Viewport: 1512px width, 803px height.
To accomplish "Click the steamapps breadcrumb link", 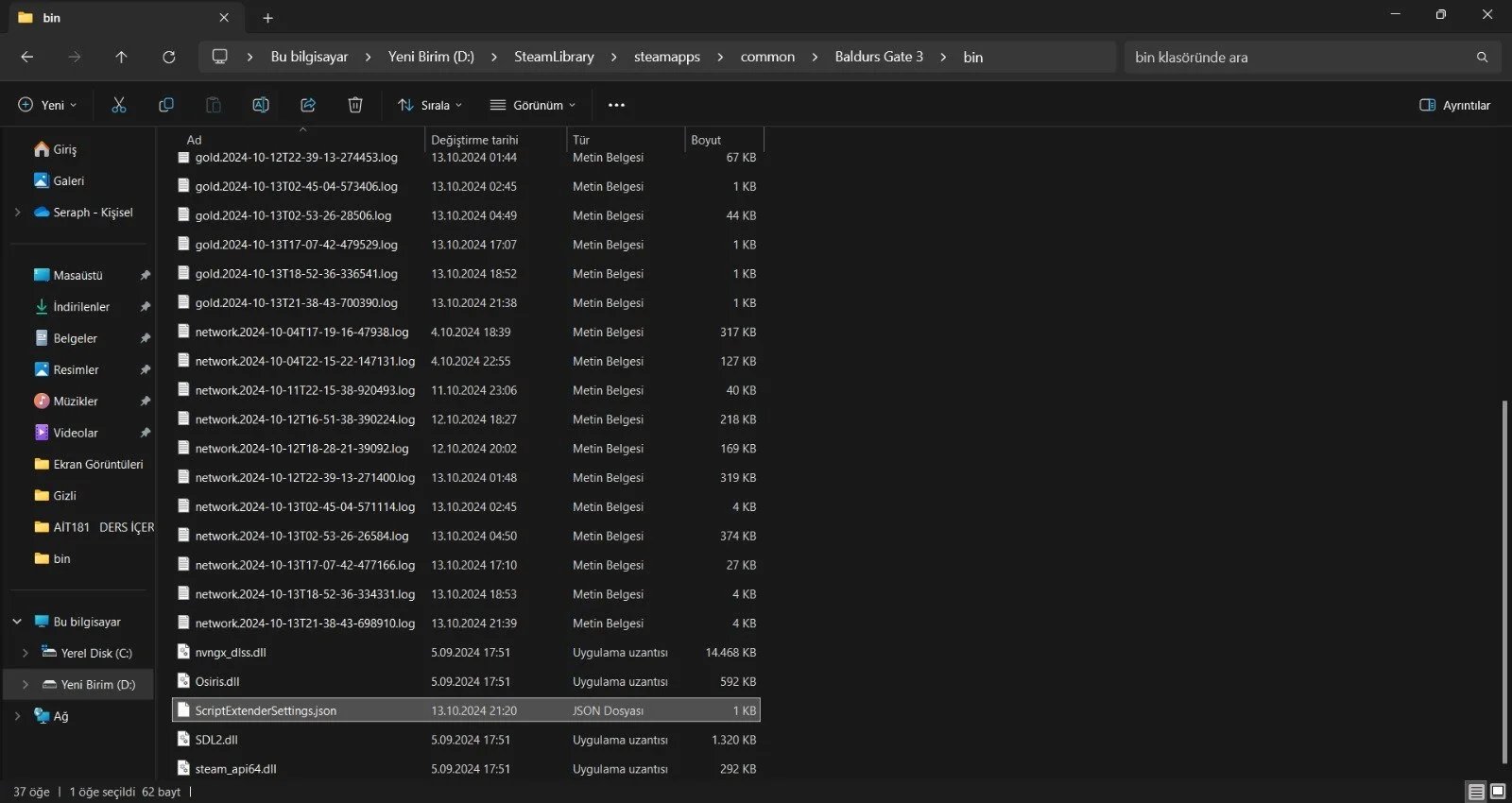I will (x=667, y=57).
